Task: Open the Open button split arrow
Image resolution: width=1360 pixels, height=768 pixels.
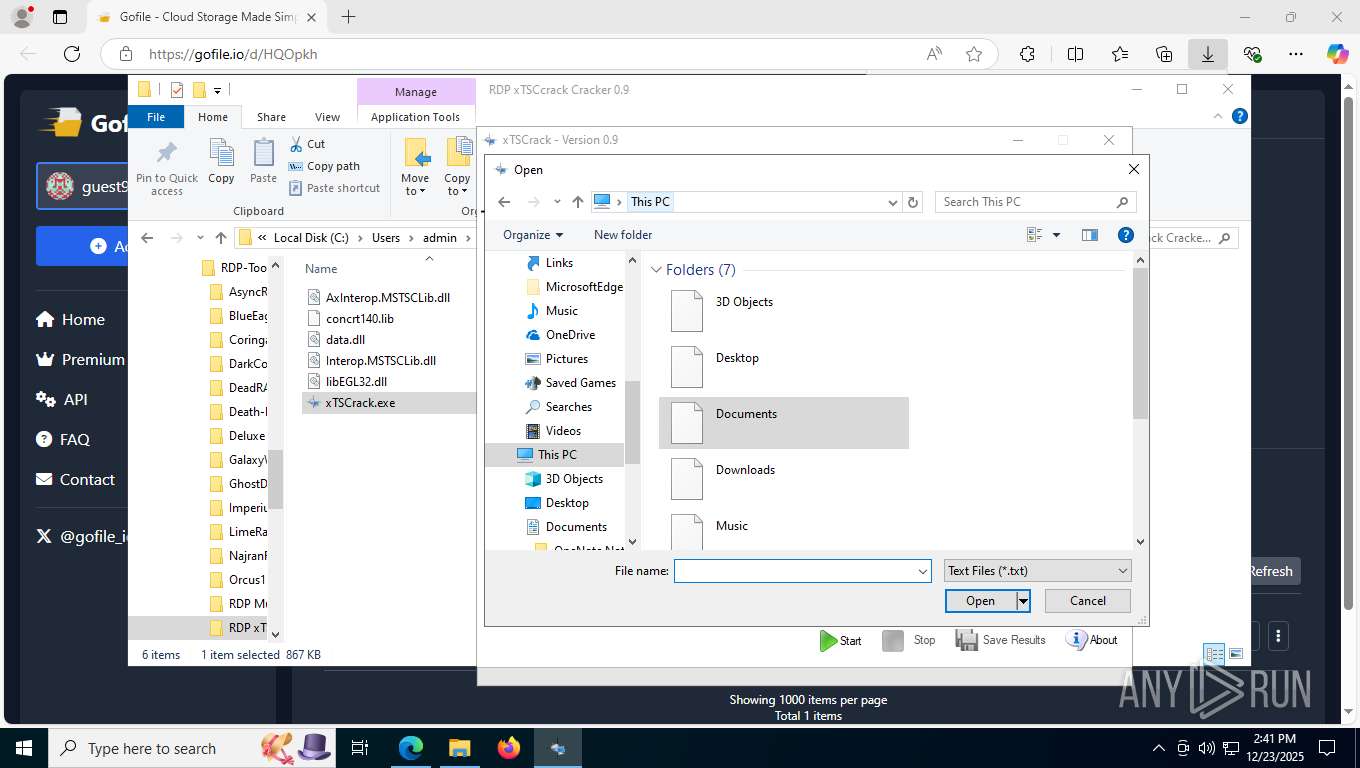Action: (1023, 601)
